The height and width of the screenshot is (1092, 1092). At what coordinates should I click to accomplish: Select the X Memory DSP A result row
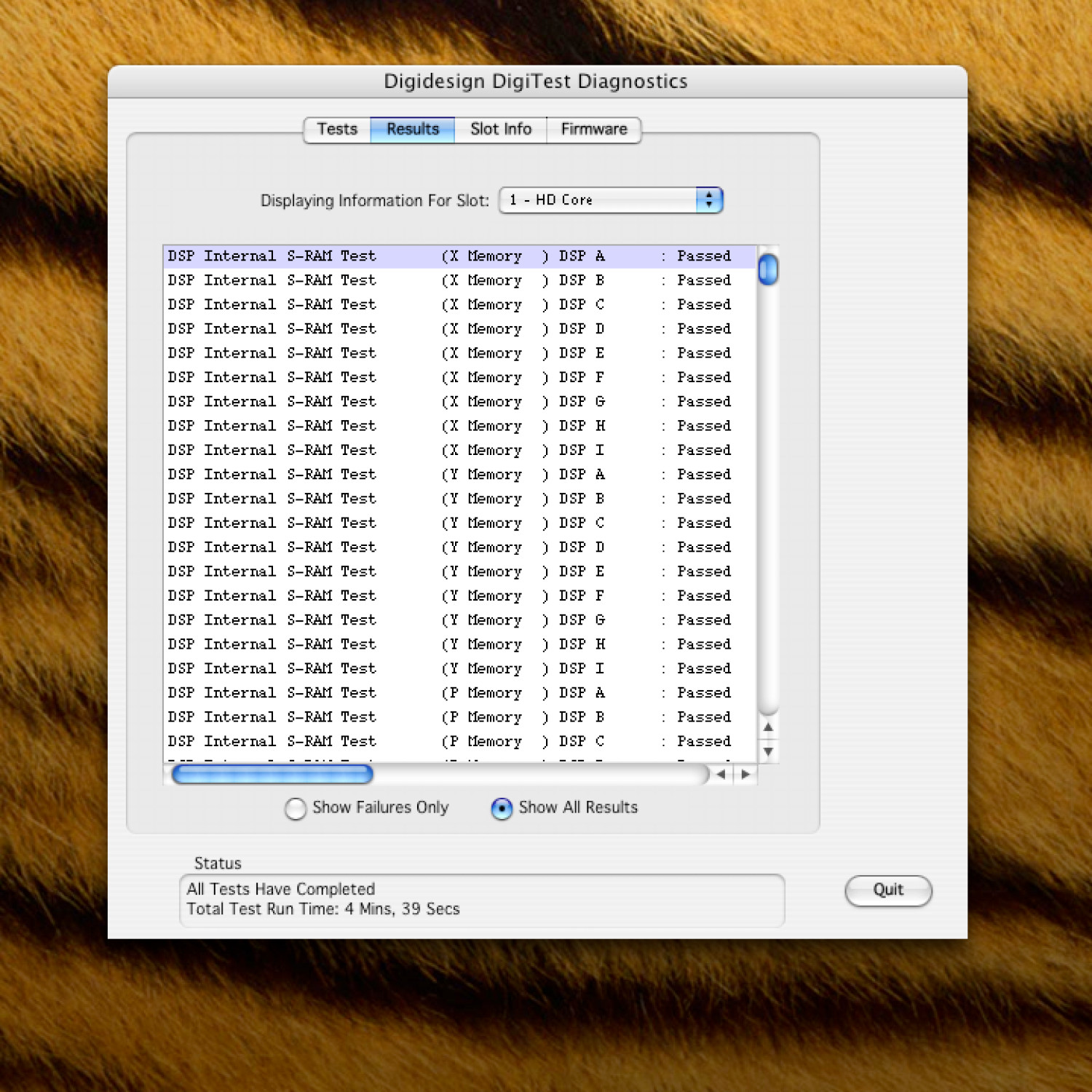tap(460, 256)
